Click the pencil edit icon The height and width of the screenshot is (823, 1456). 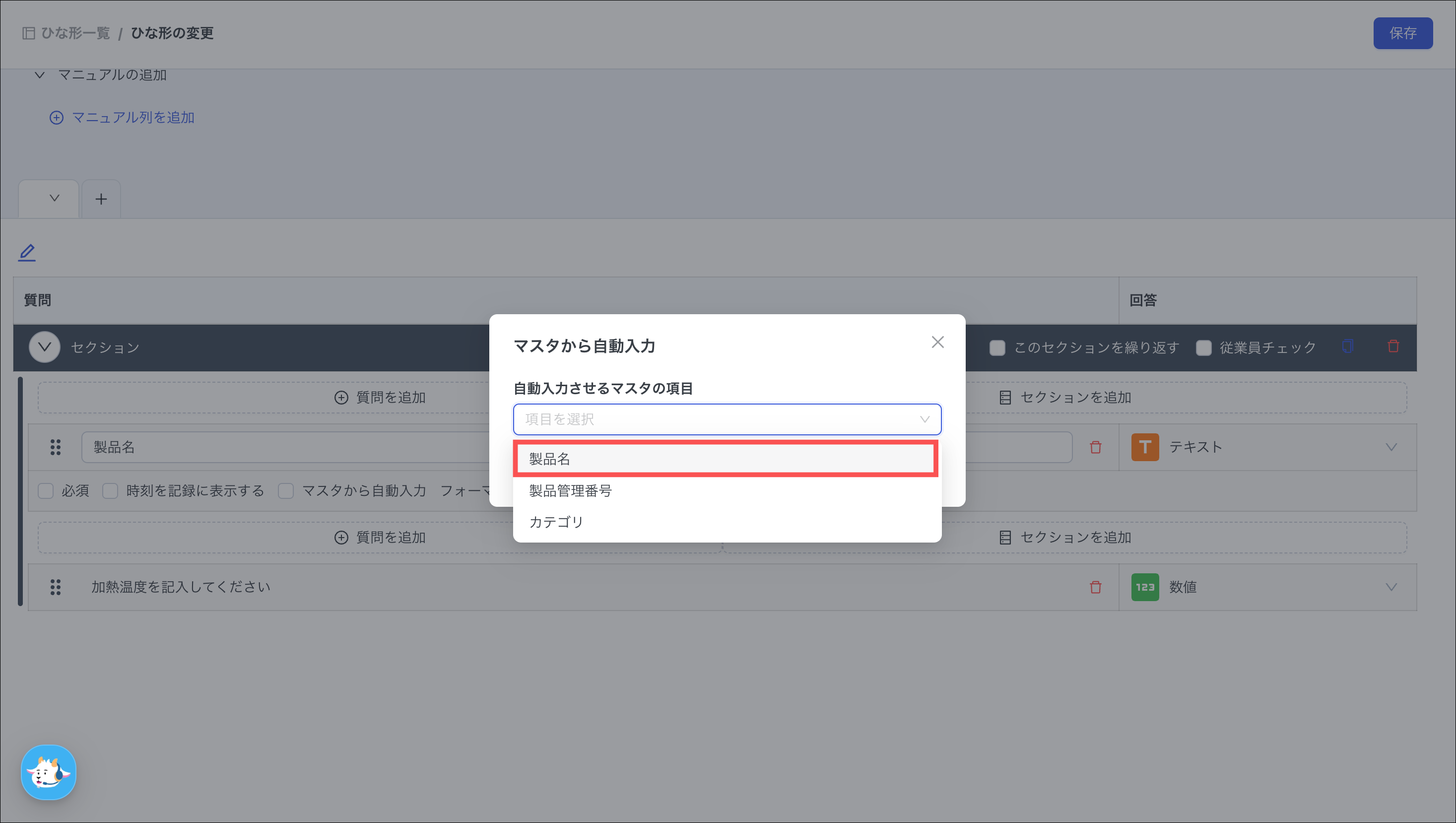click(x=27, y=252)
